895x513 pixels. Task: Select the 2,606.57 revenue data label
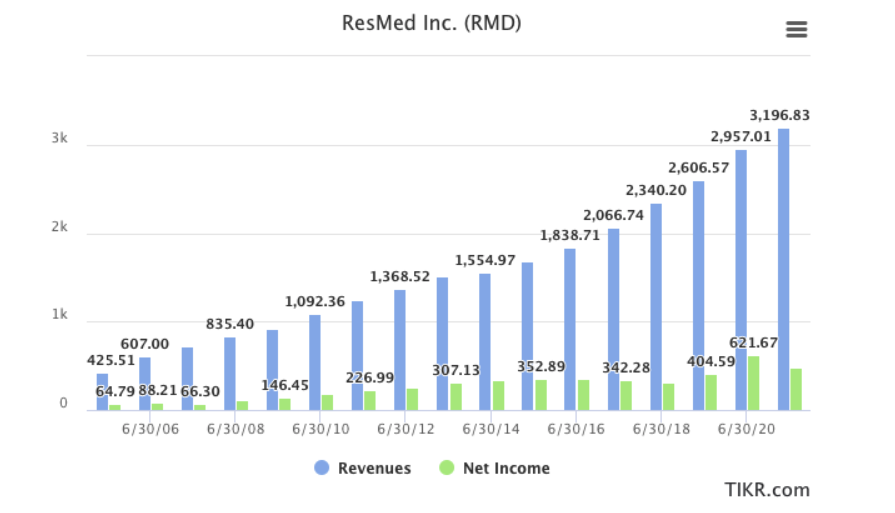point(699,168)
